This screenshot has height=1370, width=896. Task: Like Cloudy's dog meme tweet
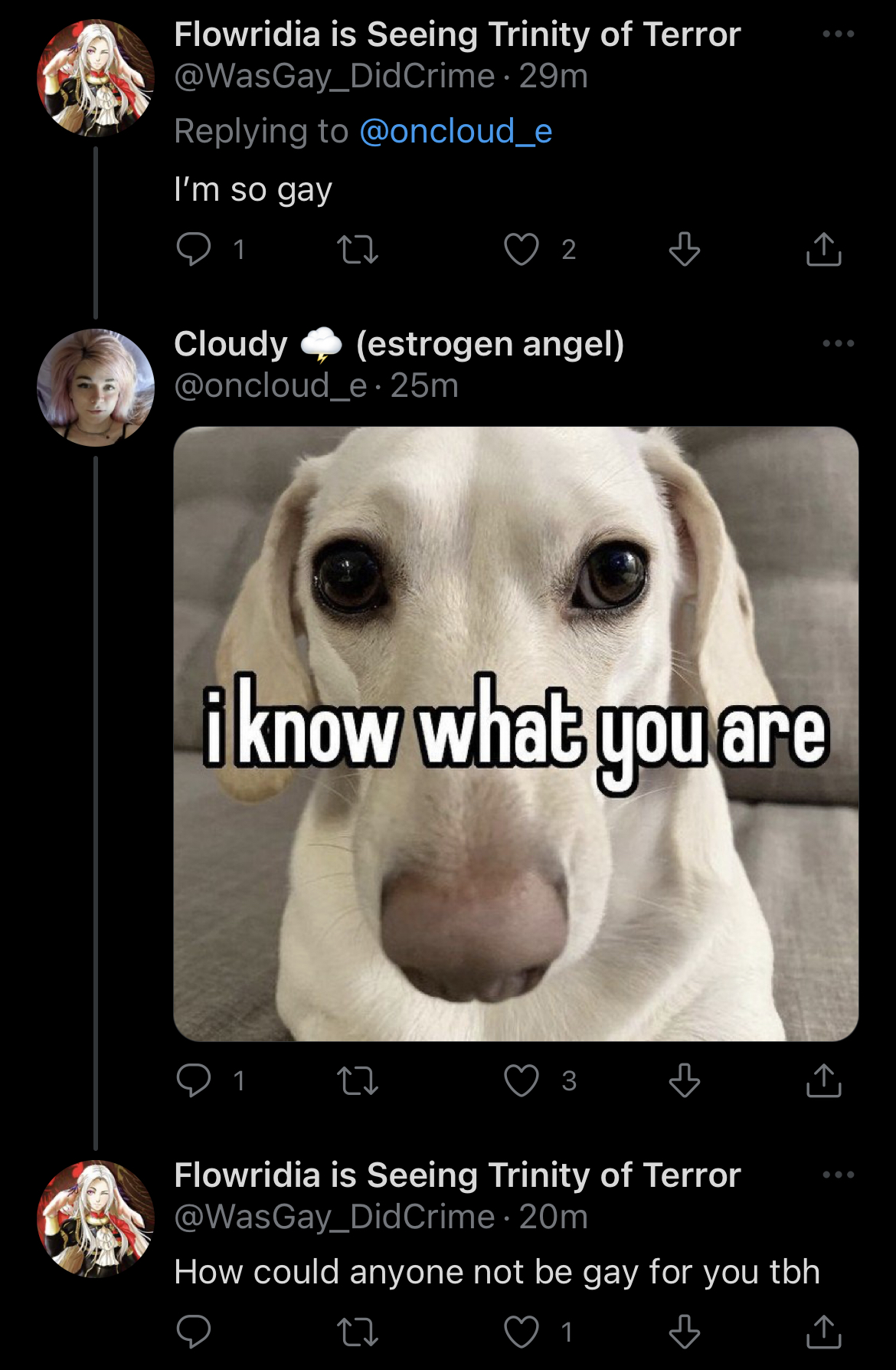(x=522, y=1080)
